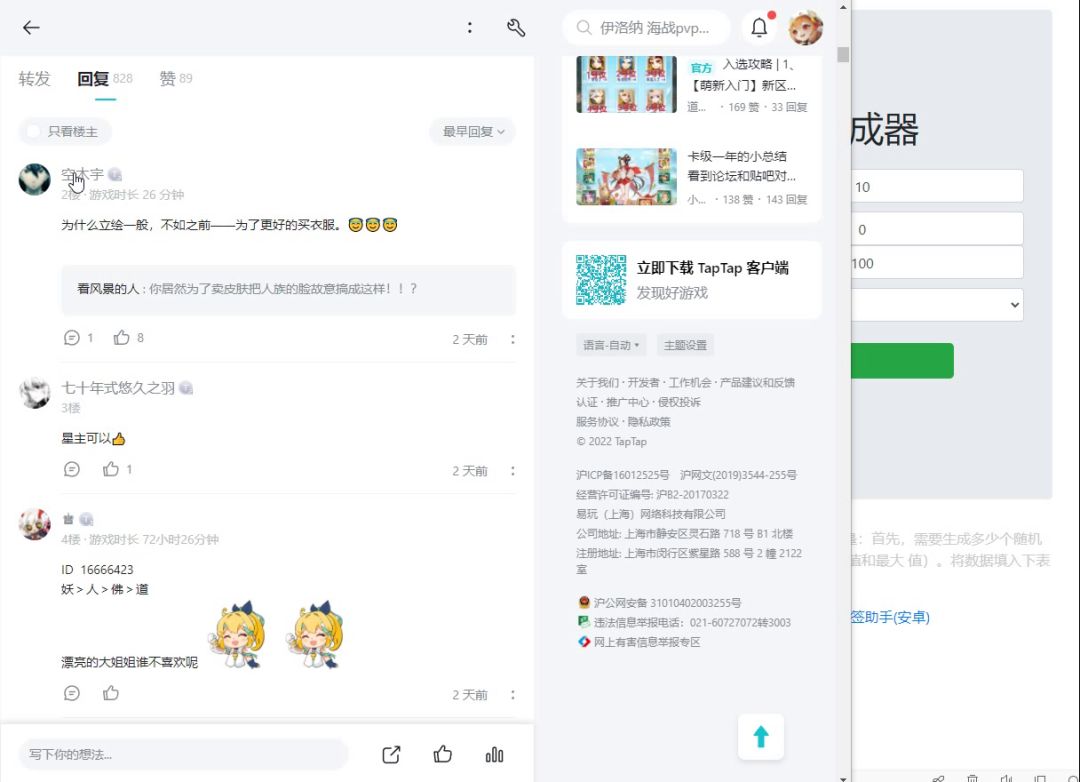The image size is (1080, 782).
Task: Click the 写下你的想法 comment input
Action: pyautogui.click(x=183, y=754)
